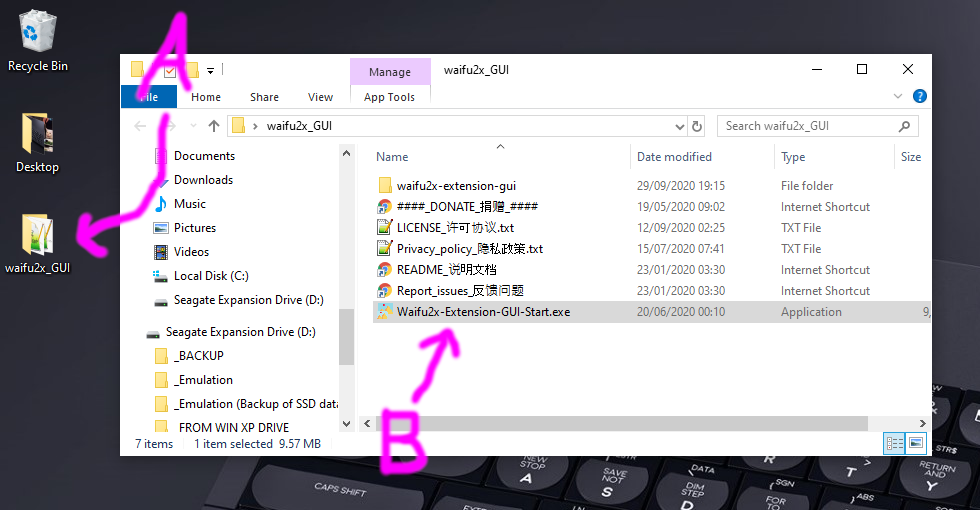Click the address bar path waifu2x_GUI
The width and height of the screenshot is (980, 510).
tap(299, 126)
